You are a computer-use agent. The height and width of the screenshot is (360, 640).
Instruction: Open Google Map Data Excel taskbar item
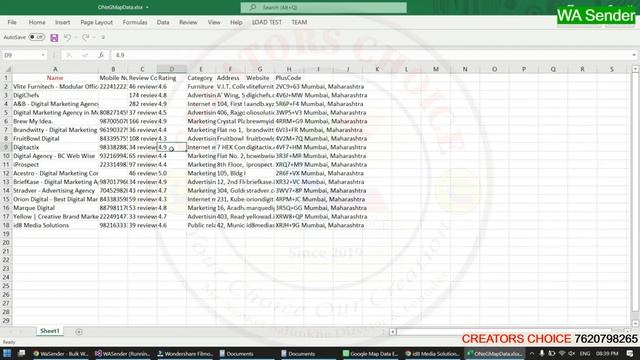pyautogui.click(x=371, y=353)
